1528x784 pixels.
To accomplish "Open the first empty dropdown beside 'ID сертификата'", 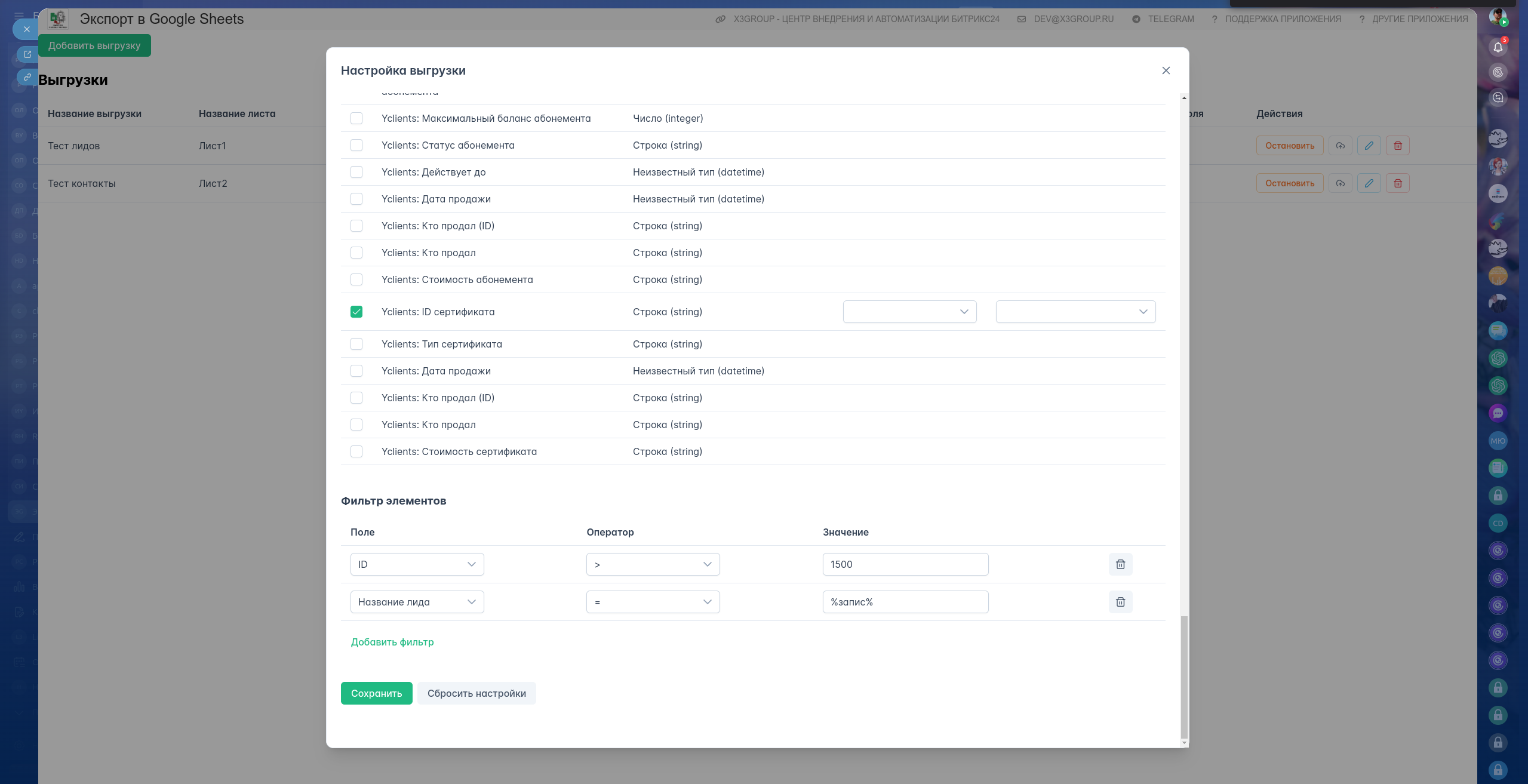I will click(x=909, y=312).
